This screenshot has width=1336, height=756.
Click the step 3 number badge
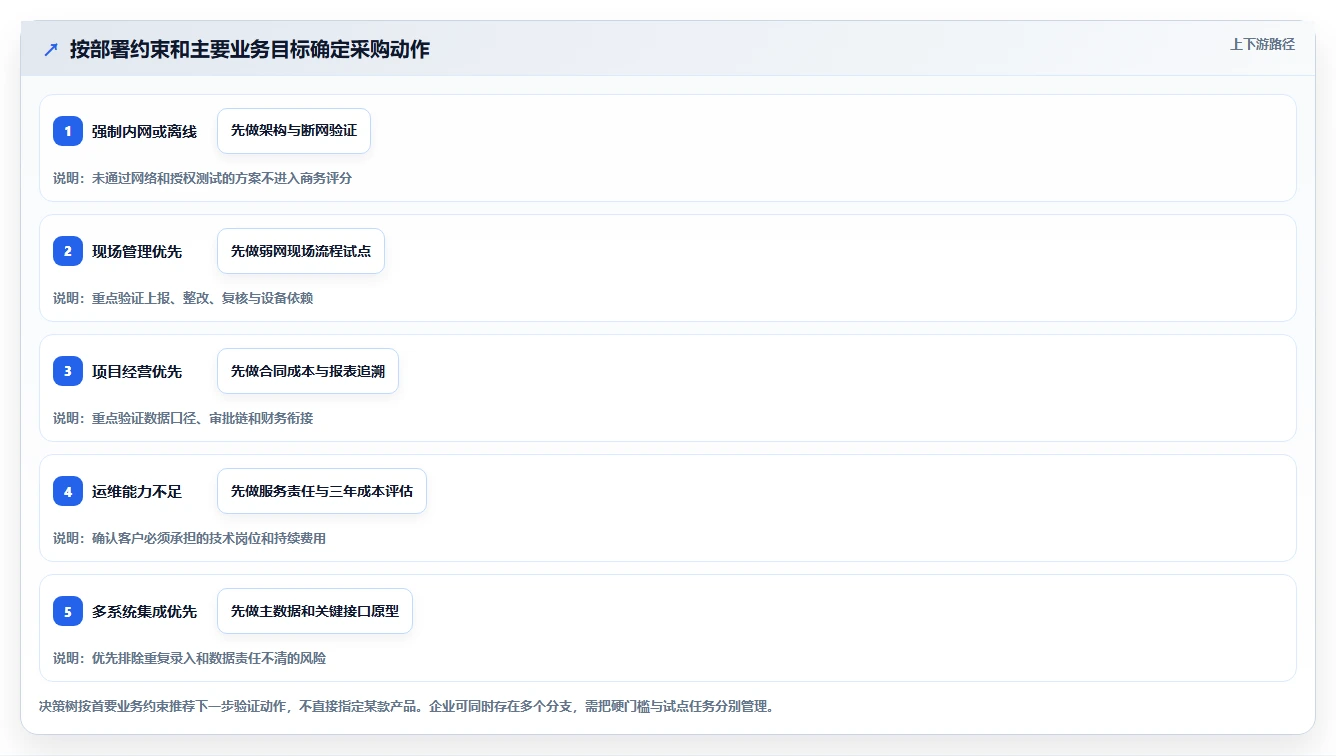[68, 371]
